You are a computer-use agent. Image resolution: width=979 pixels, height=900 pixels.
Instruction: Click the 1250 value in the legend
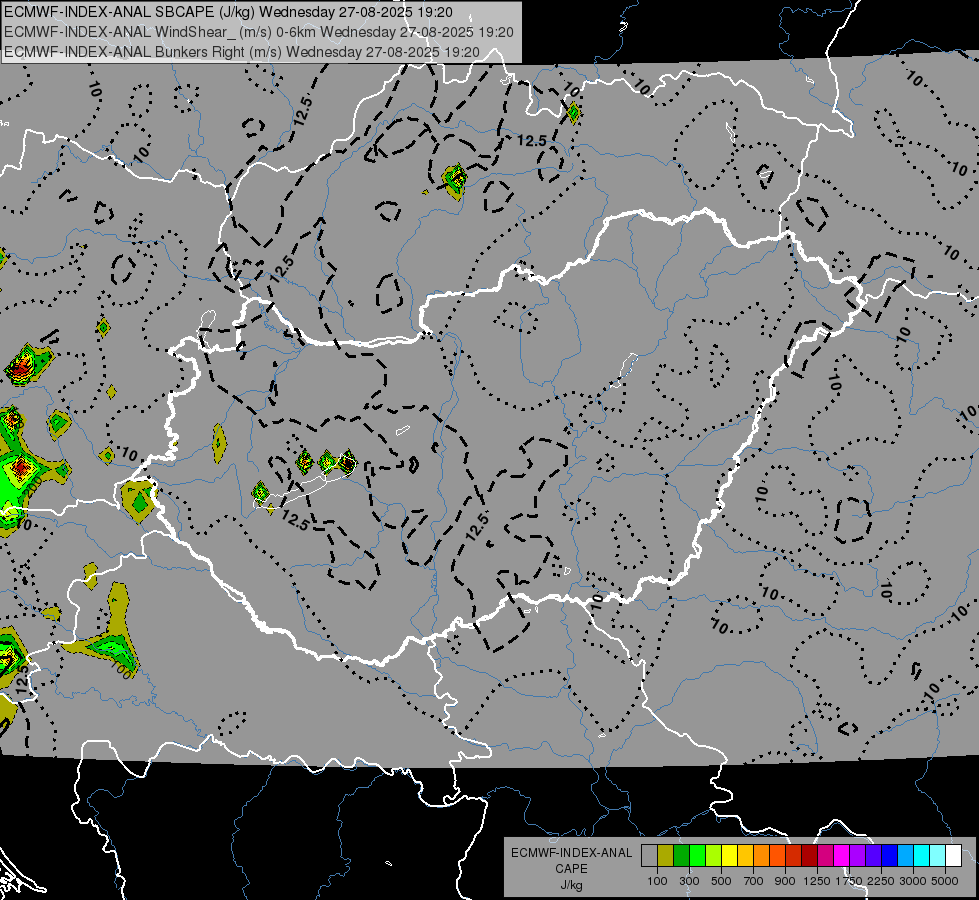pos(817,881)
